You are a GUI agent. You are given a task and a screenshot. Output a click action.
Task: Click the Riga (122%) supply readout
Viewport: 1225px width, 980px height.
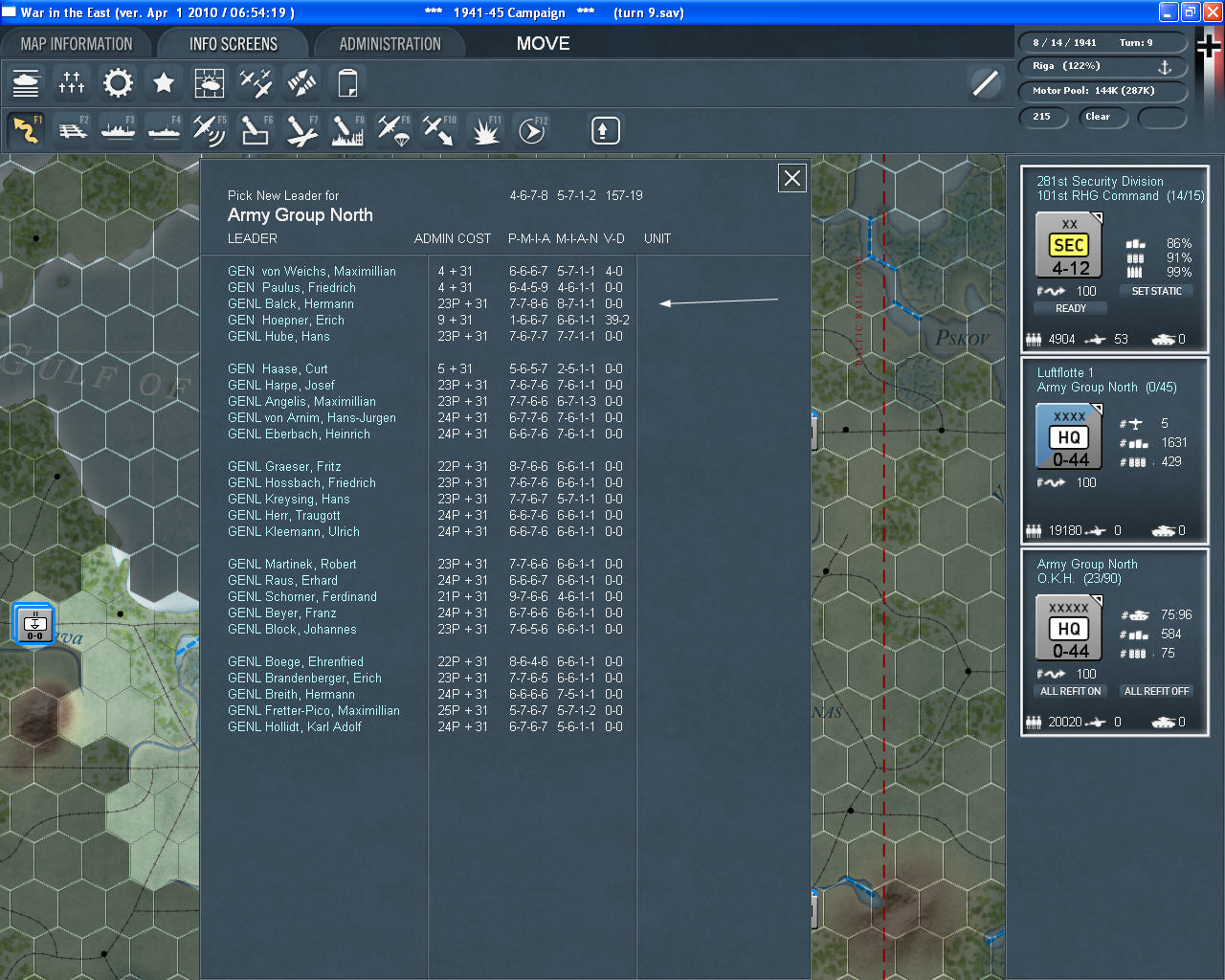pos(1102,67)
